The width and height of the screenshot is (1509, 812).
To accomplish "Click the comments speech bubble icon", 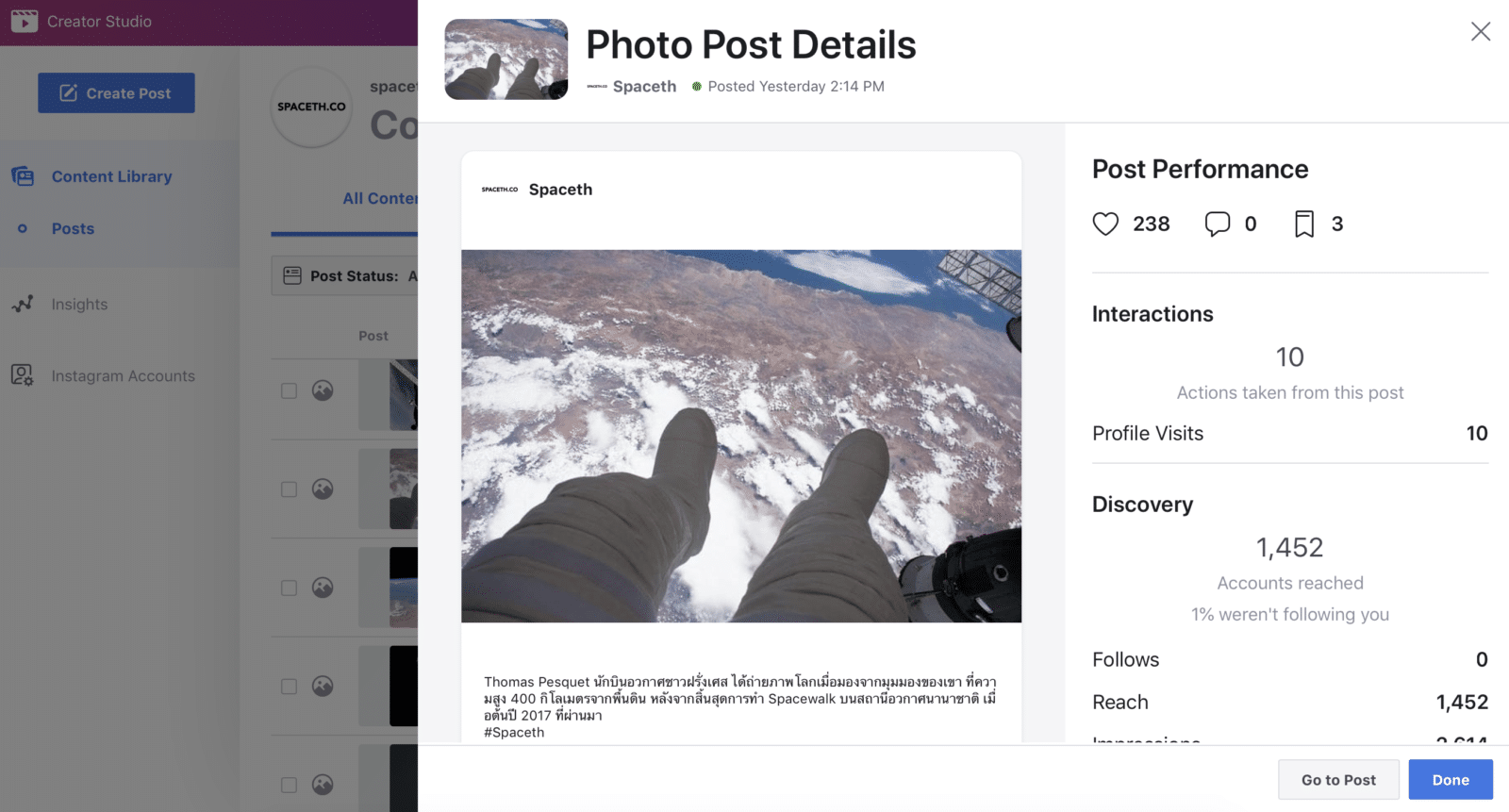I will click(1217, 224).
